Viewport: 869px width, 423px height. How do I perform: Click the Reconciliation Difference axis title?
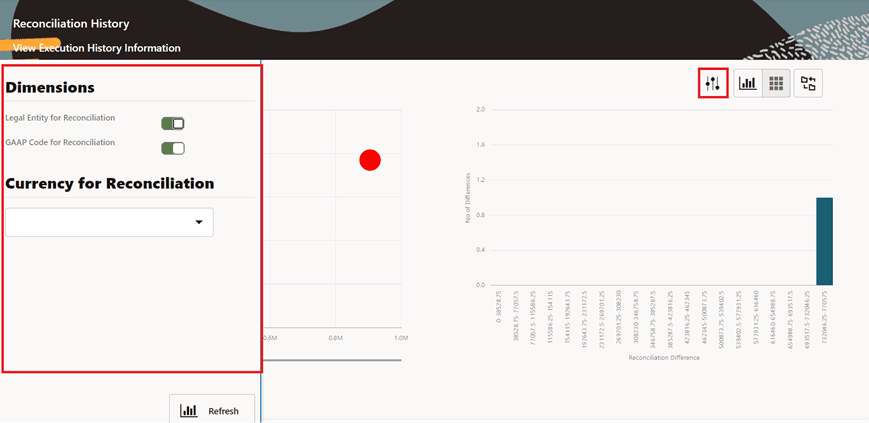click(x=664, y=358)
